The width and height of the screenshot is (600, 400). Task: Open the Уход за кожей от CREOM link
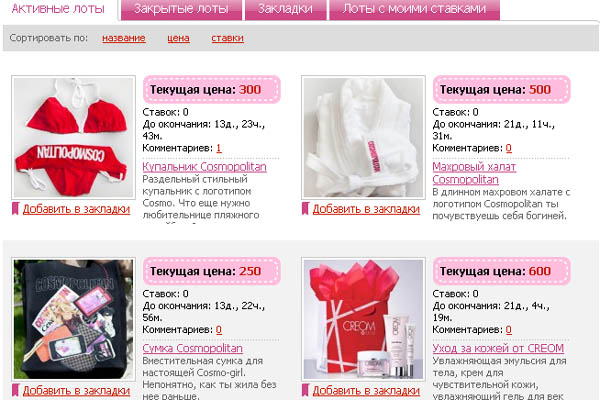[x=498, y=348]
